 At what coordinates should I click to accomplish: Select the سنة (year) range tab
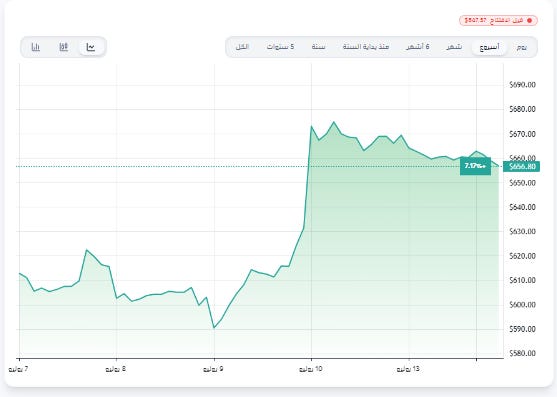pyautogui.click(x=319, y=47)
